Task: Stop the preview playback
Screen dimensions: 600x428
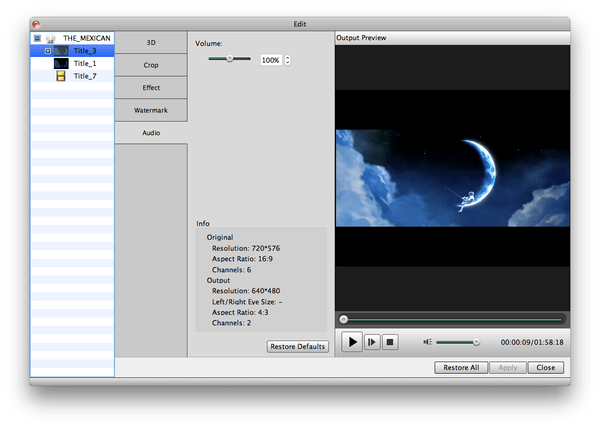Action: [390, 342]
